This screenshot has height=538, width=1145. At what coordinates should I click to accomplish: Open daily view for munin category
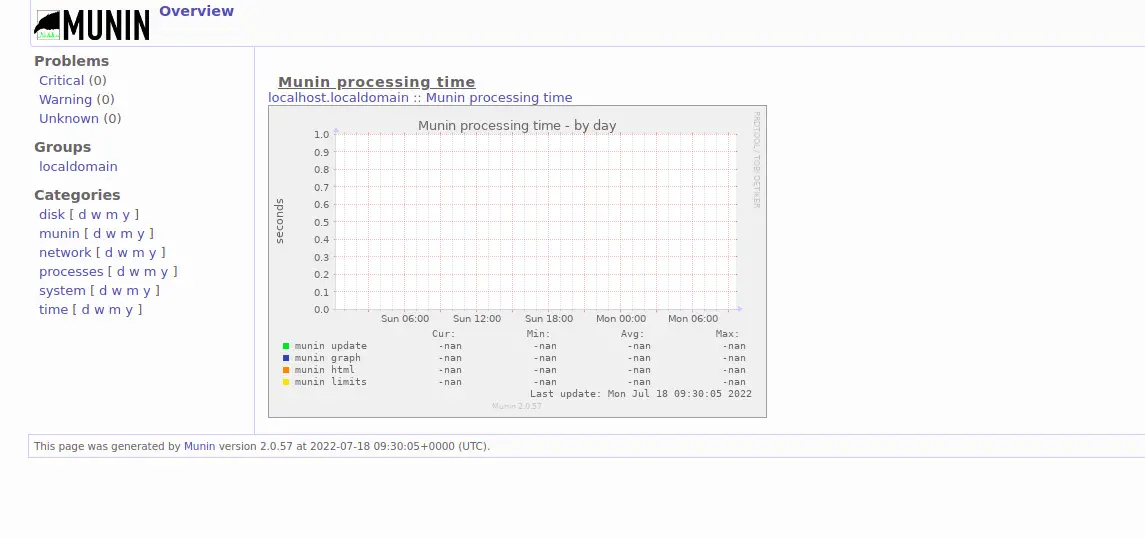tap(97, 234)
